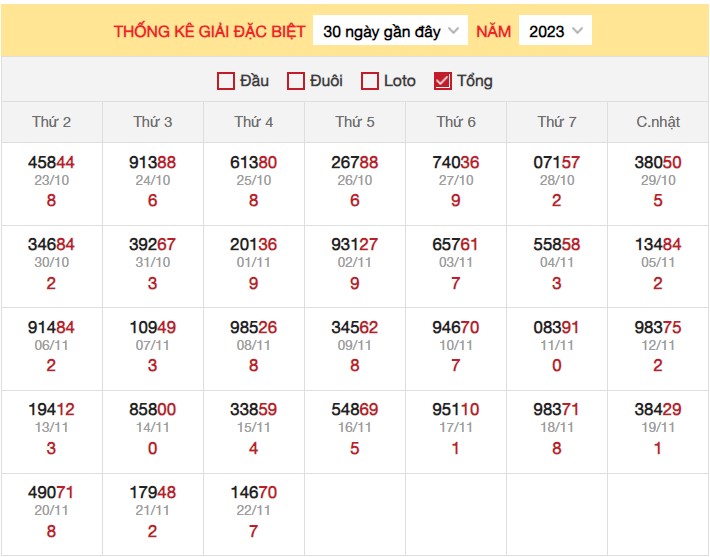Select the C.nhật column header
The image size is (710, 557).
coord(658,122)
